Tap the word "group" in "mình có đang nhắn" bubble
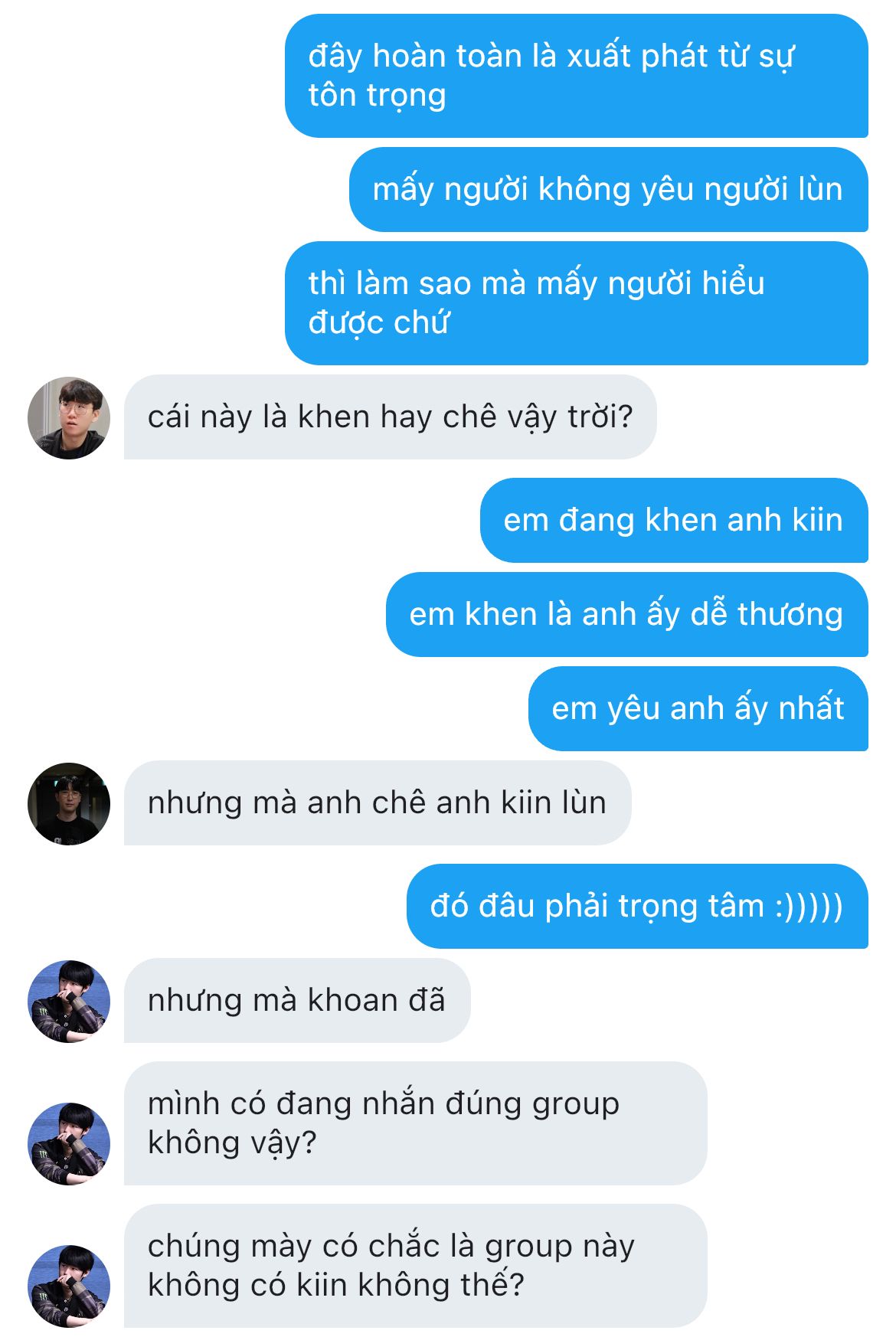 pyautogui.click(x=575, y=1106)
